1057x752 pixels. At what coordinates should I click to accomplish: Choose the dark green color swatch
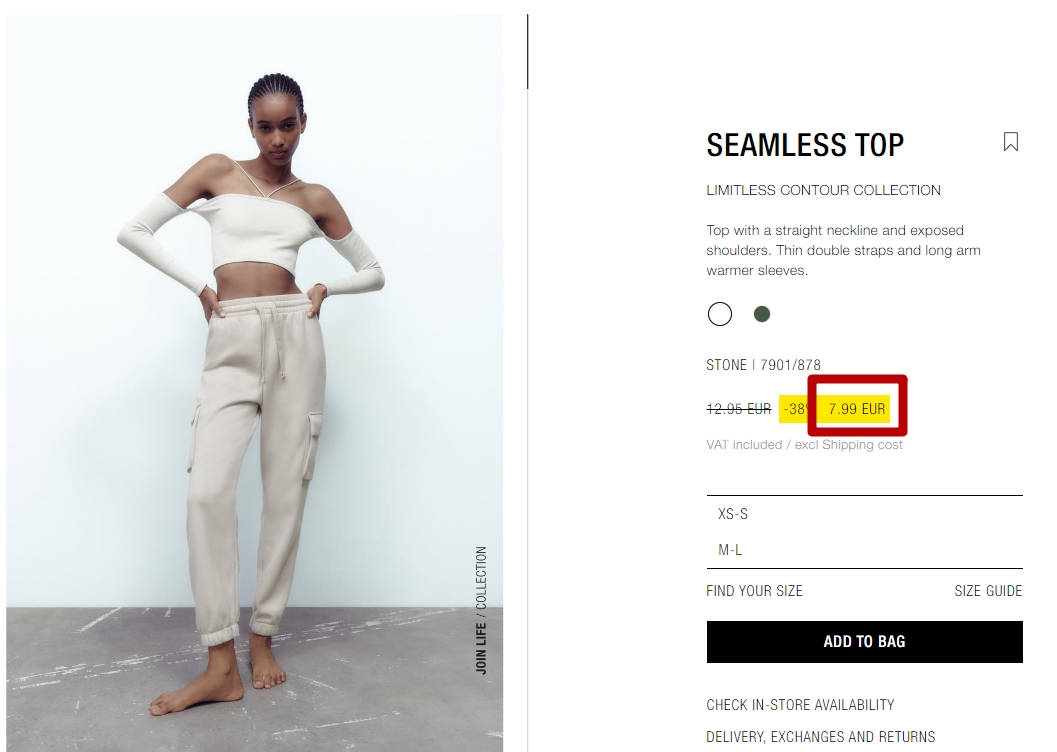coord(762,314)
